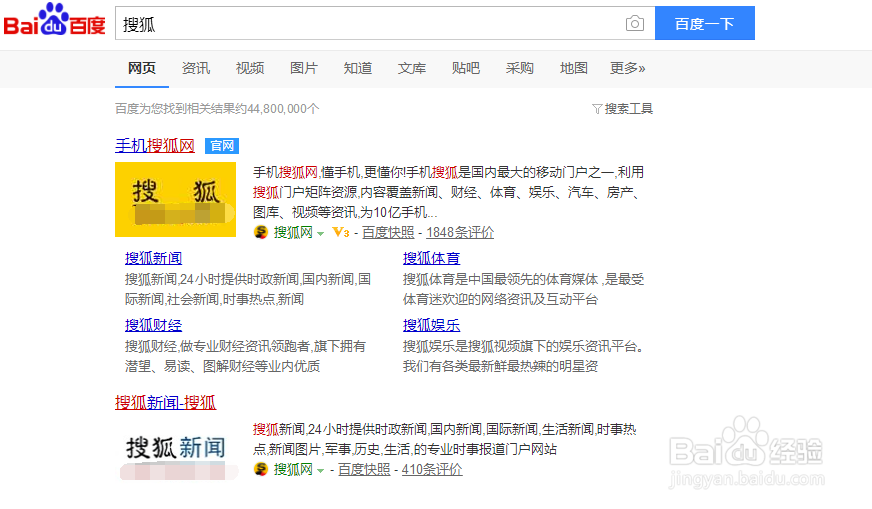Click the 搜索工具 filter icon
The image size is (872, 509).
597,109
